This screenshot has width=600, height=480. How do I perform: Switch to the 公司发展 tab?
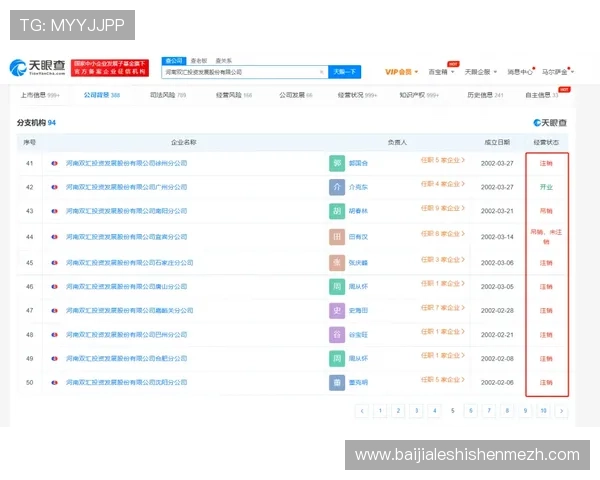pyautogui.click(x=296, y=95)
